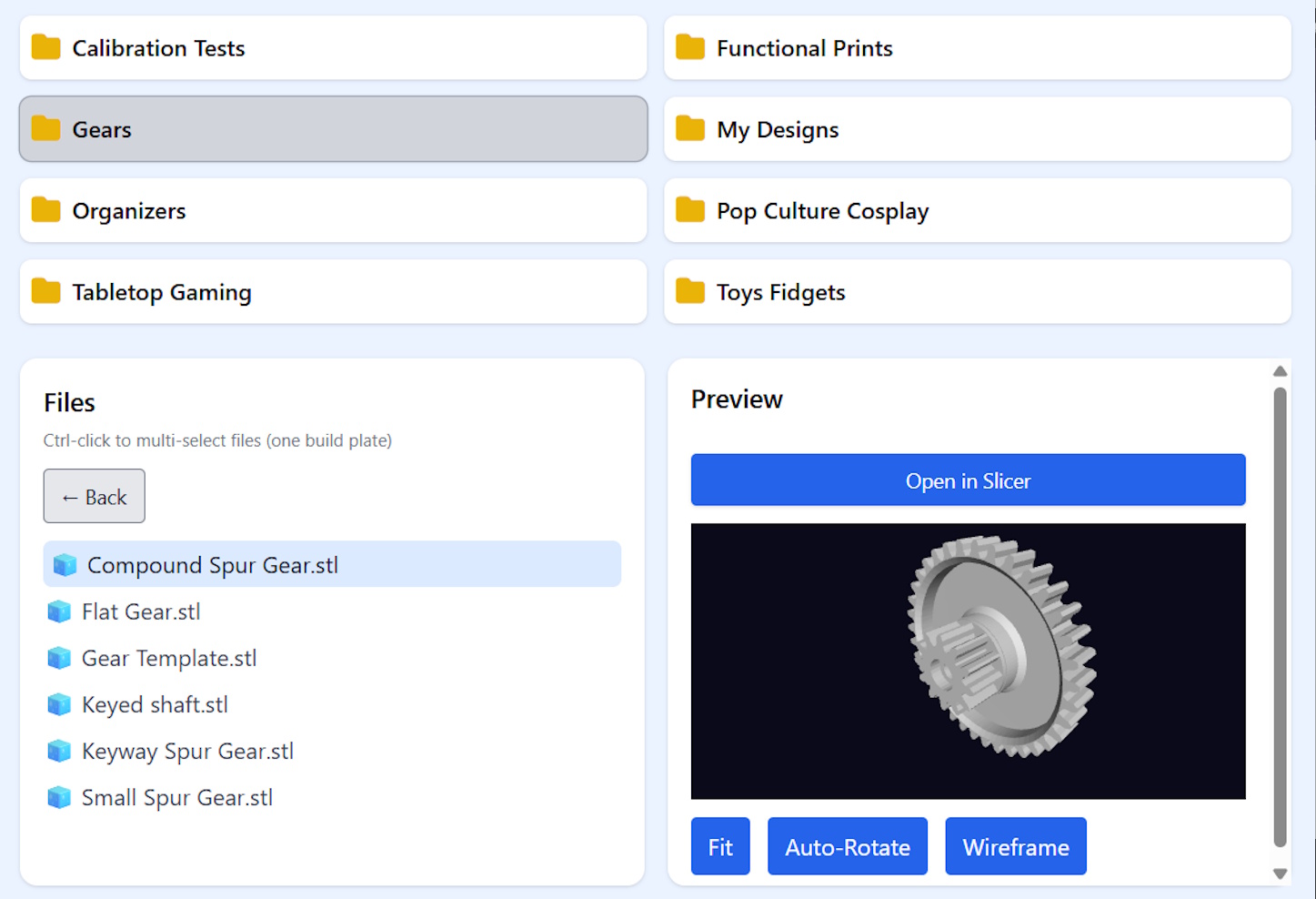The image size is (1316, 899).
Task: Click cube icon beside Keyed shaft.stl
Action: pyautogui.click(x=59, y=704)
